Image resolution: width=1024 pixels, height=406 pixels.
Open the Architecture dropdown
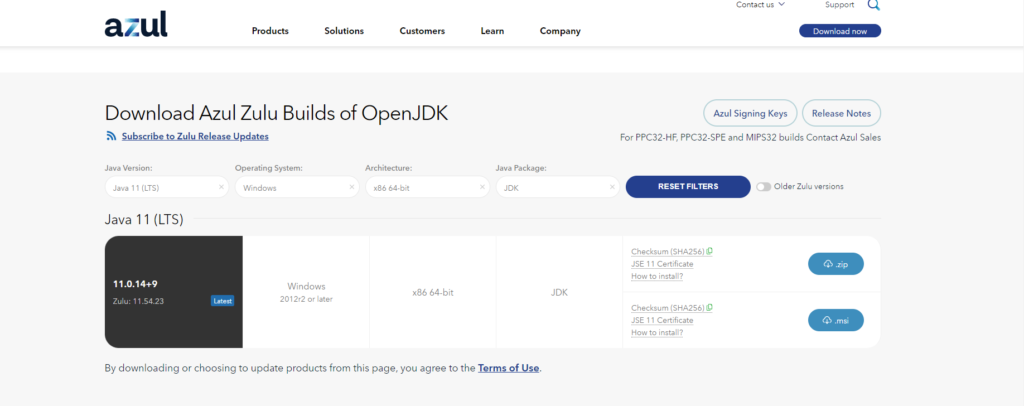pyautogui.click(x=428, y=187)
